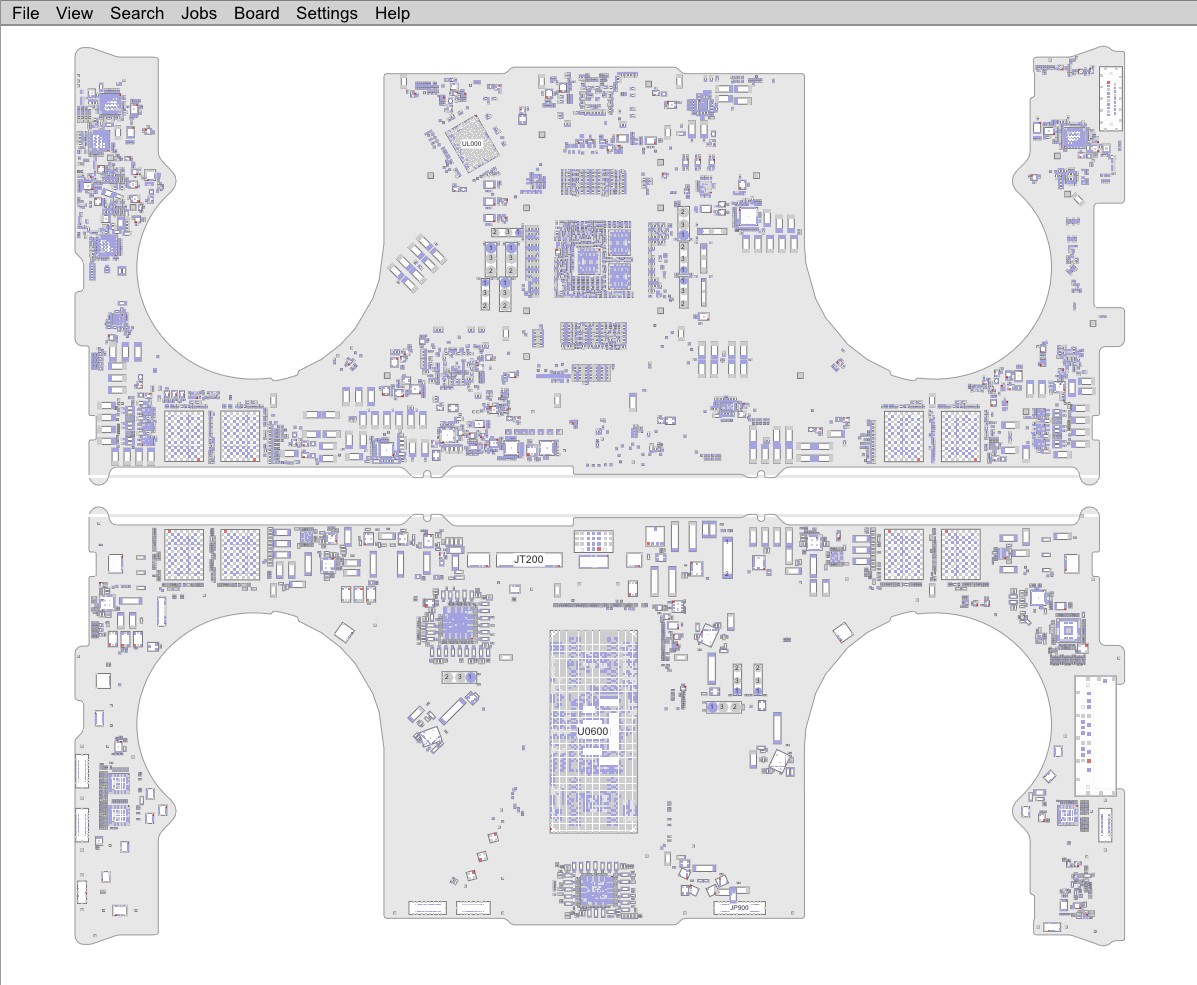Open the File menu
1197x985 pixels.
26,13
